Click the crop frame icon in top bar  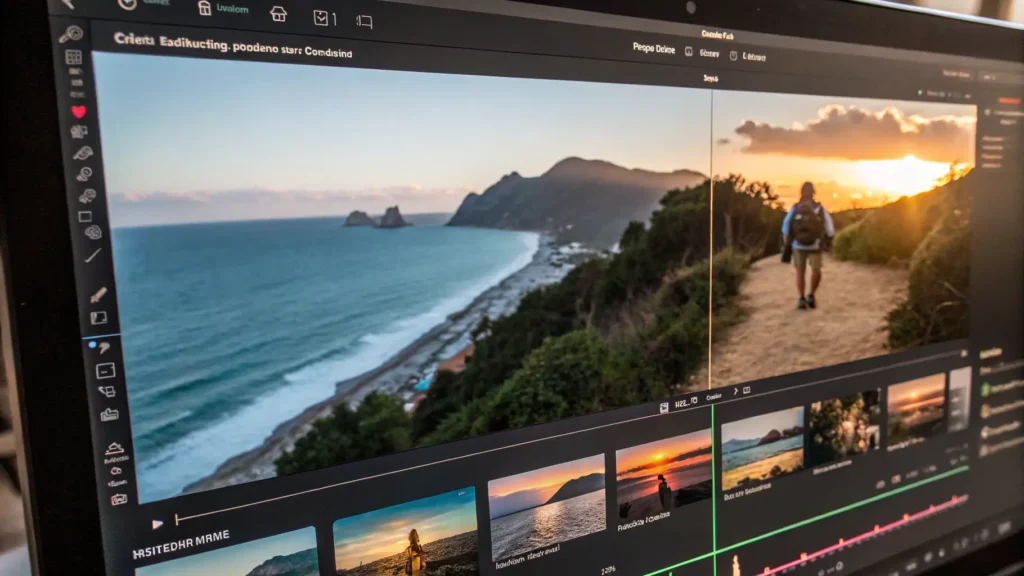pyautogui.click(x=364, y=22)
